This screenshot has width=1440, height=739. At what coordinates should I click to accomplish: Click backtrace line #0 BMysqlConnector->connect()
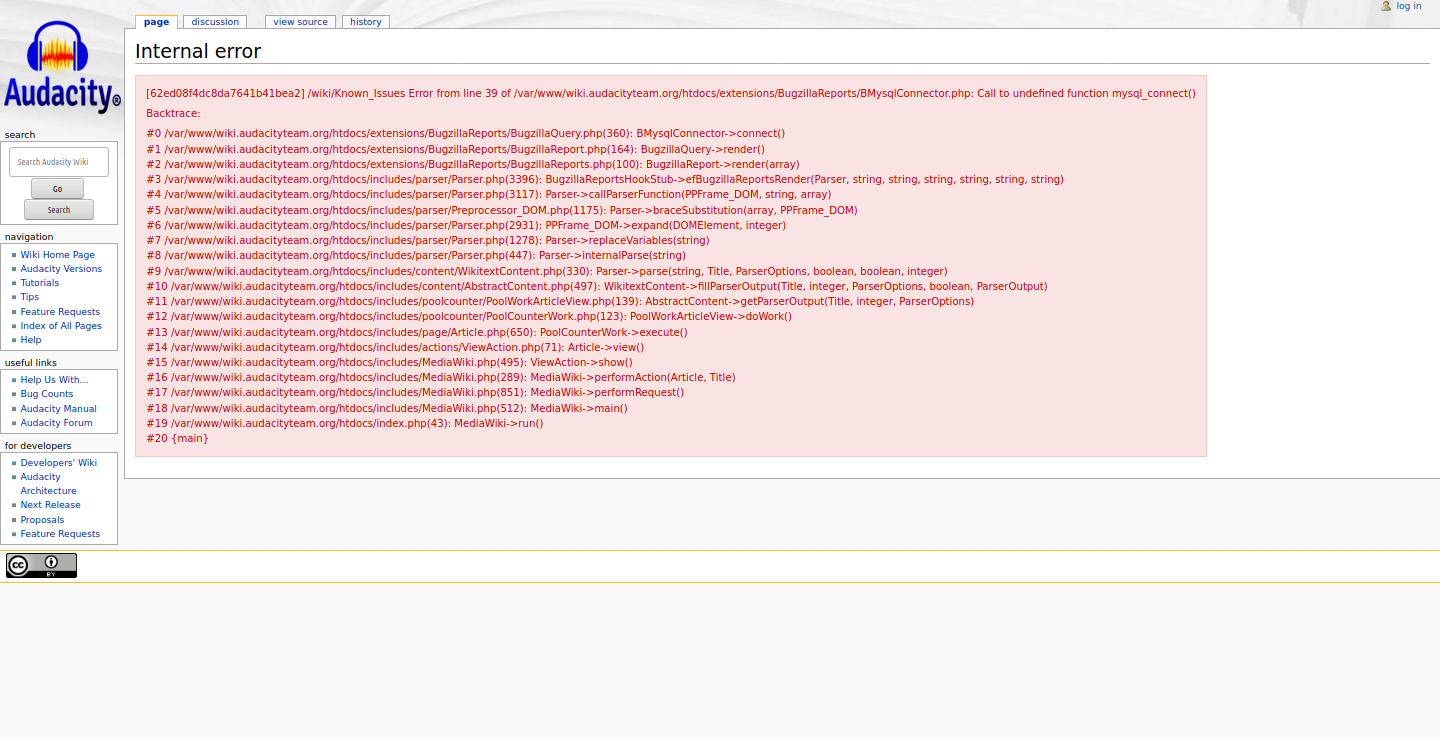pyautogui.click(x=466, y=133)
